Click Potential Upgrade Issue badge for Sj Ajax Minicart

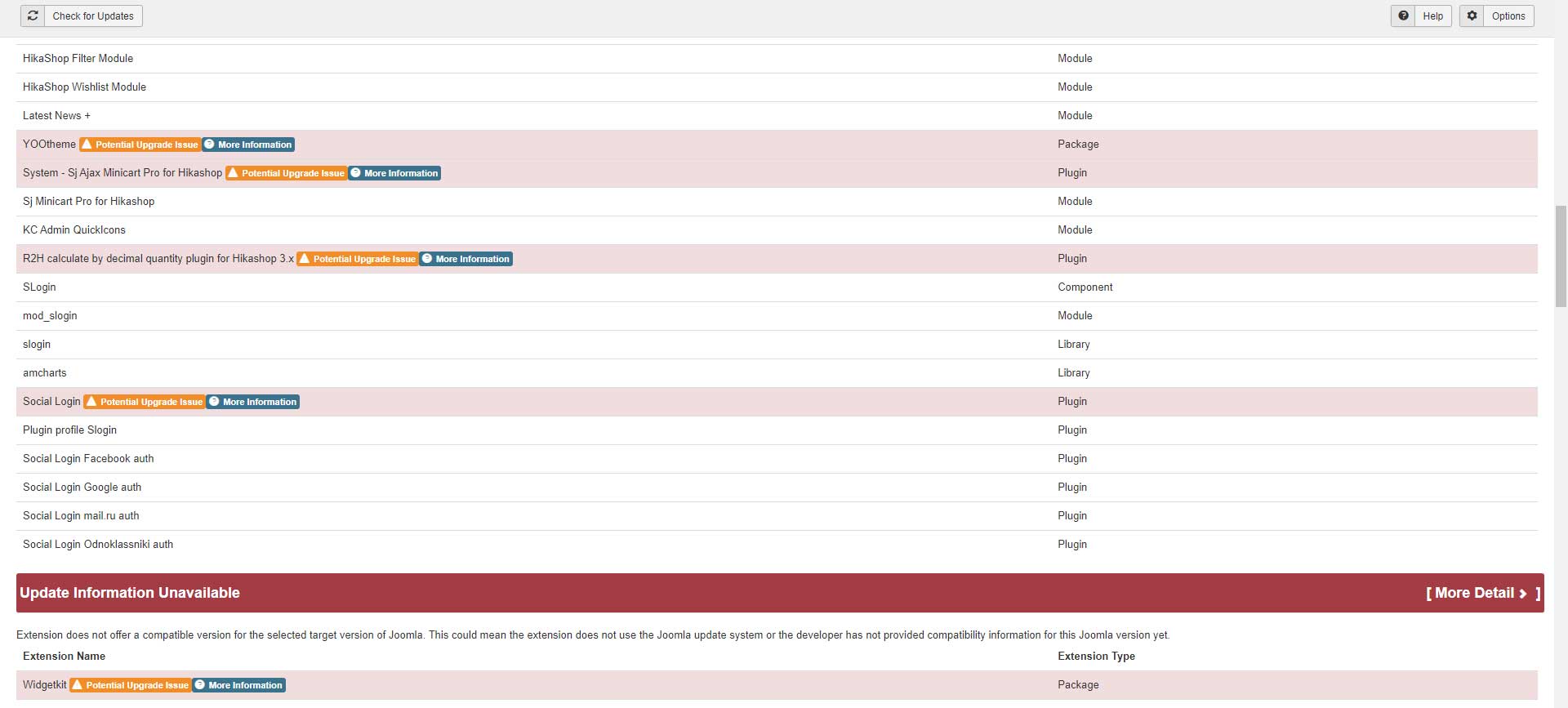click(x=286, y=173)
